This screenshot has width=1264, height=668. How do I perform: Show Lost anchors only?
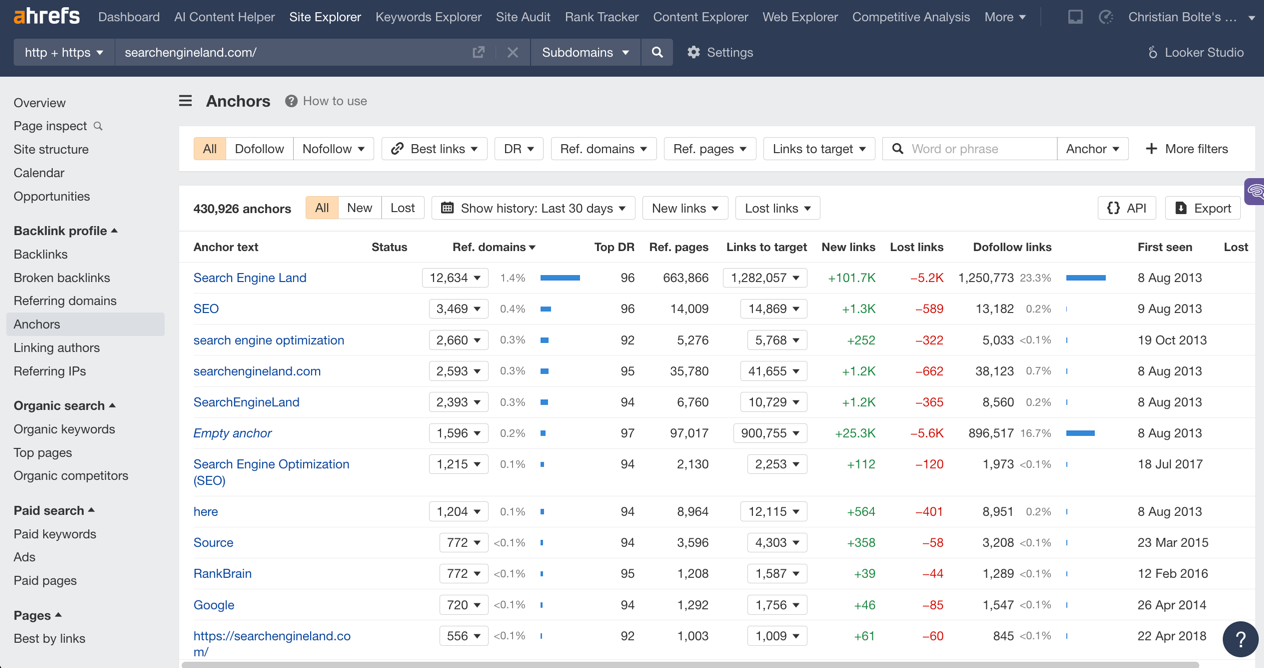tap(402, 208)
